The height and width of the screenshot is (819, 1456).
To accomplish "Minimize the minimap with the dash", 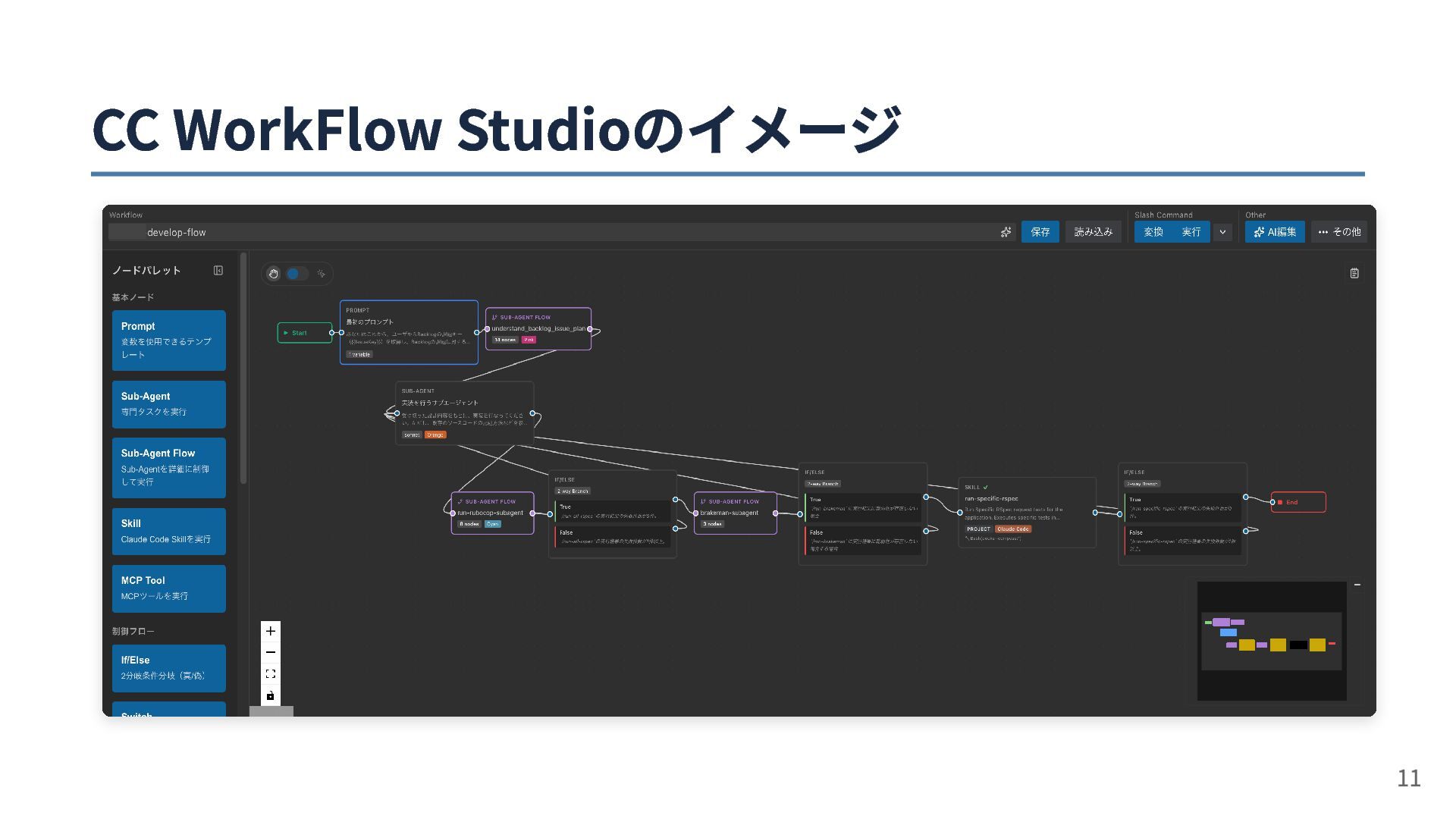I will 1357,585.
